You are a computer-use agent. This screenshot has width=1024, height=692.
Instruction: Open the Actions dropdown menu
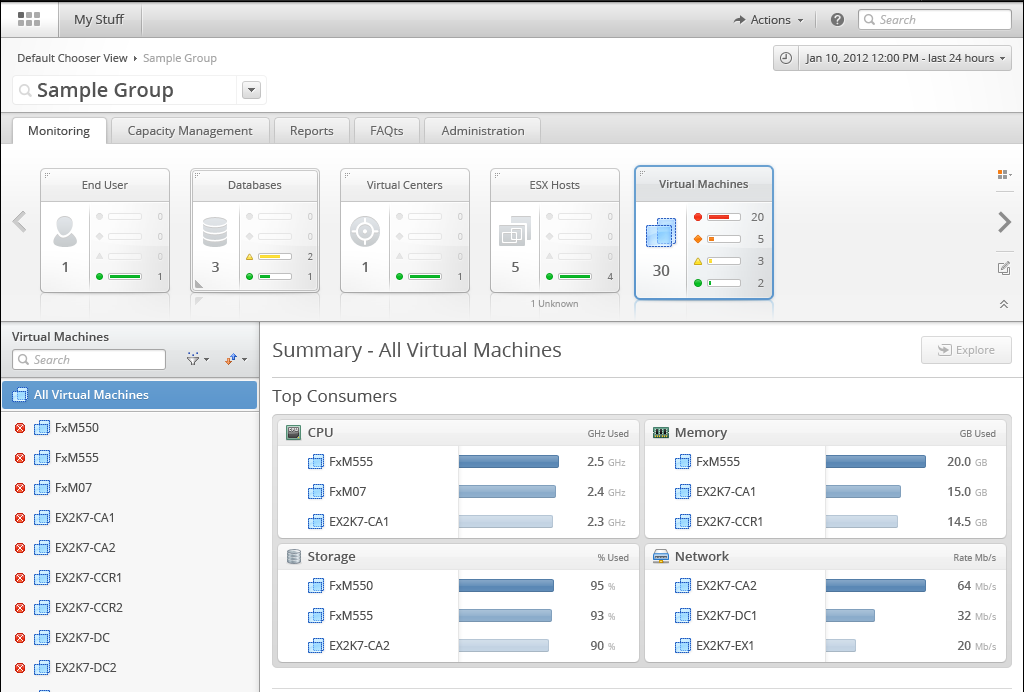[x=768, y=20]
